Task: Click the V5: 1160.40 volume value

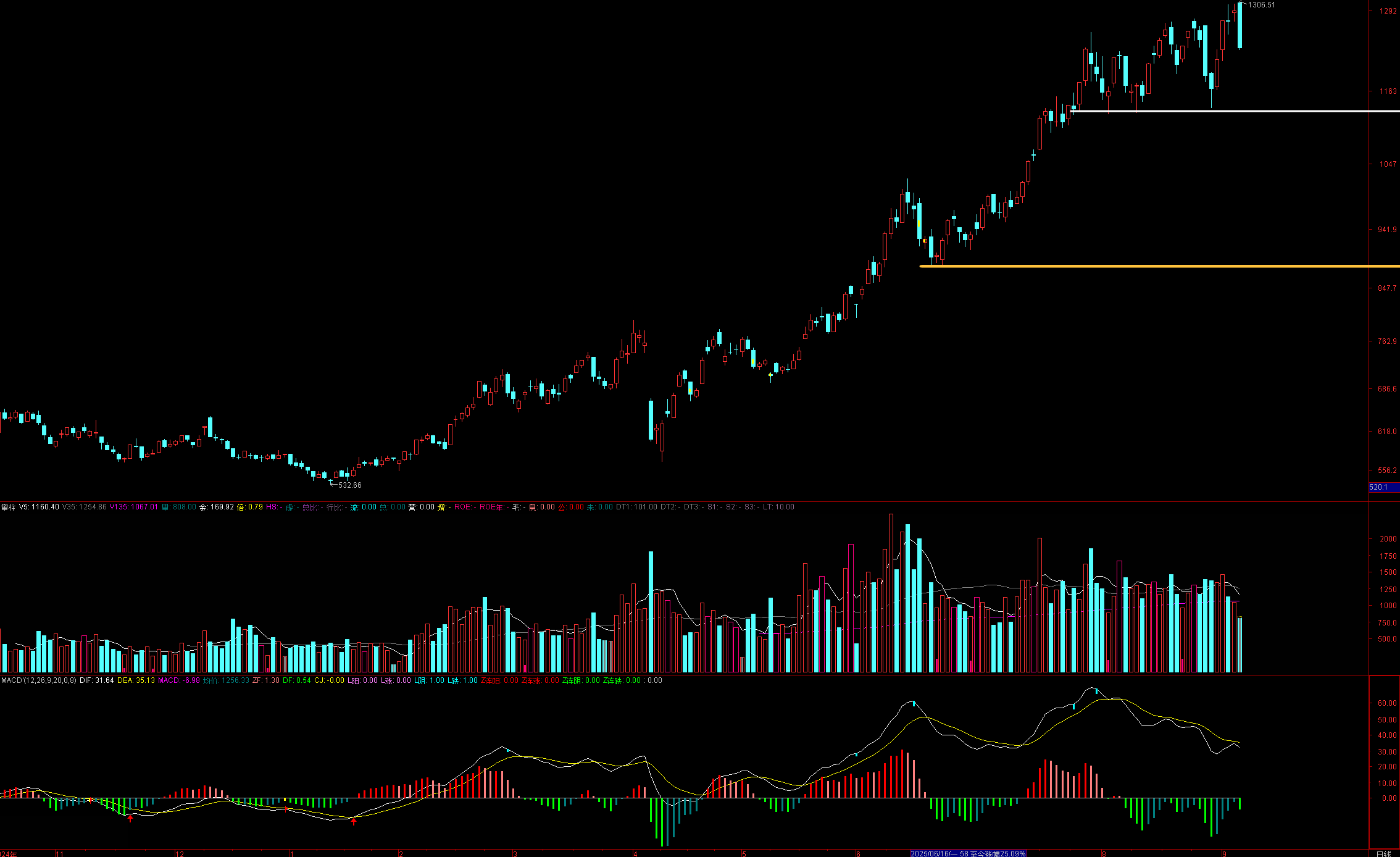Action: 39,507
